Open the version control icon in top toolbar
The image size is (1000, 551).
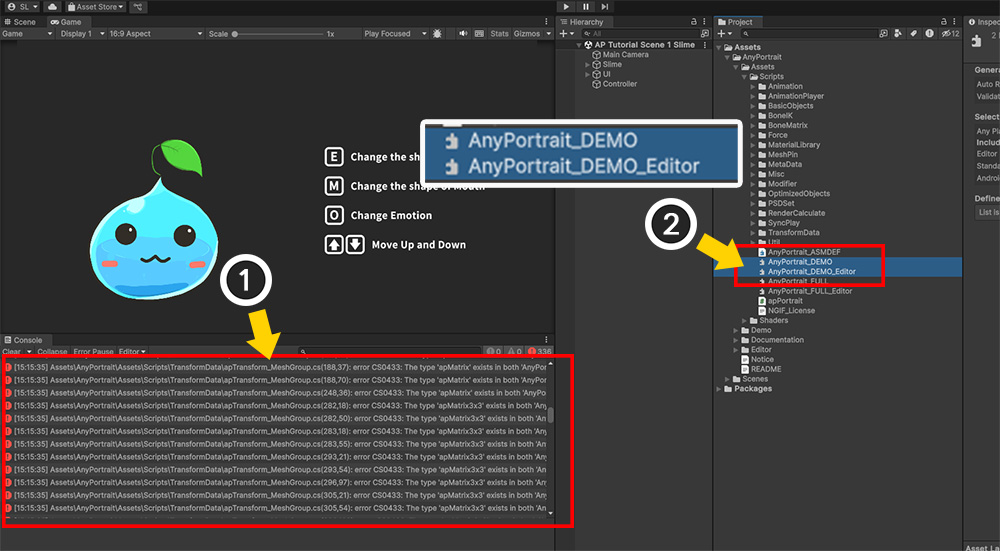point(138,6)
